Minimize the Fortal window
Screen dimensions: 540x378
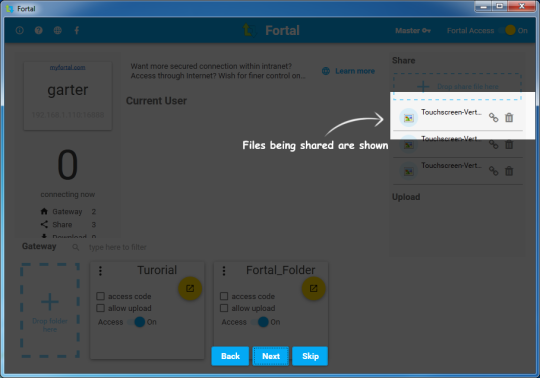coord(484,7)
